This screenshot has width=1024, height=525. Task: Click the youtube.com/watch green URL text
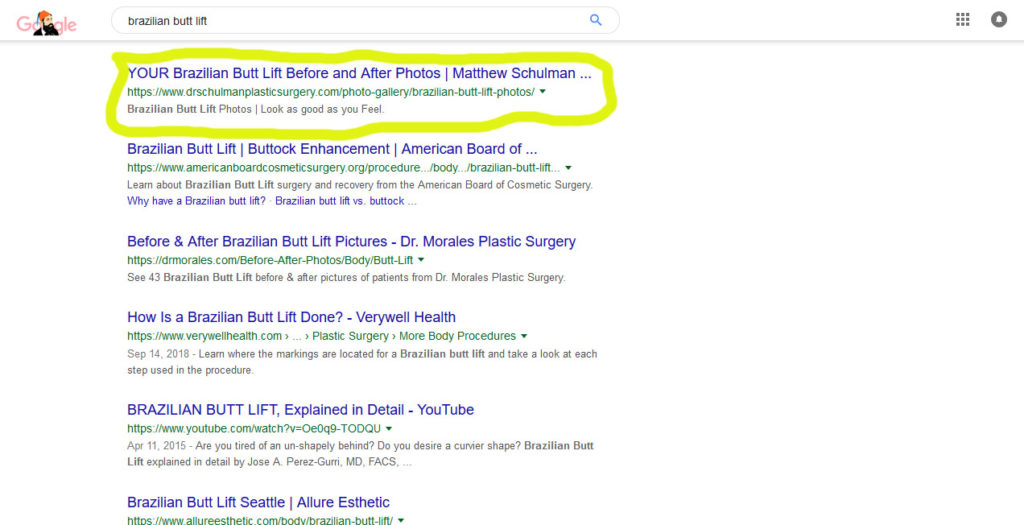(x=254, y=429)
